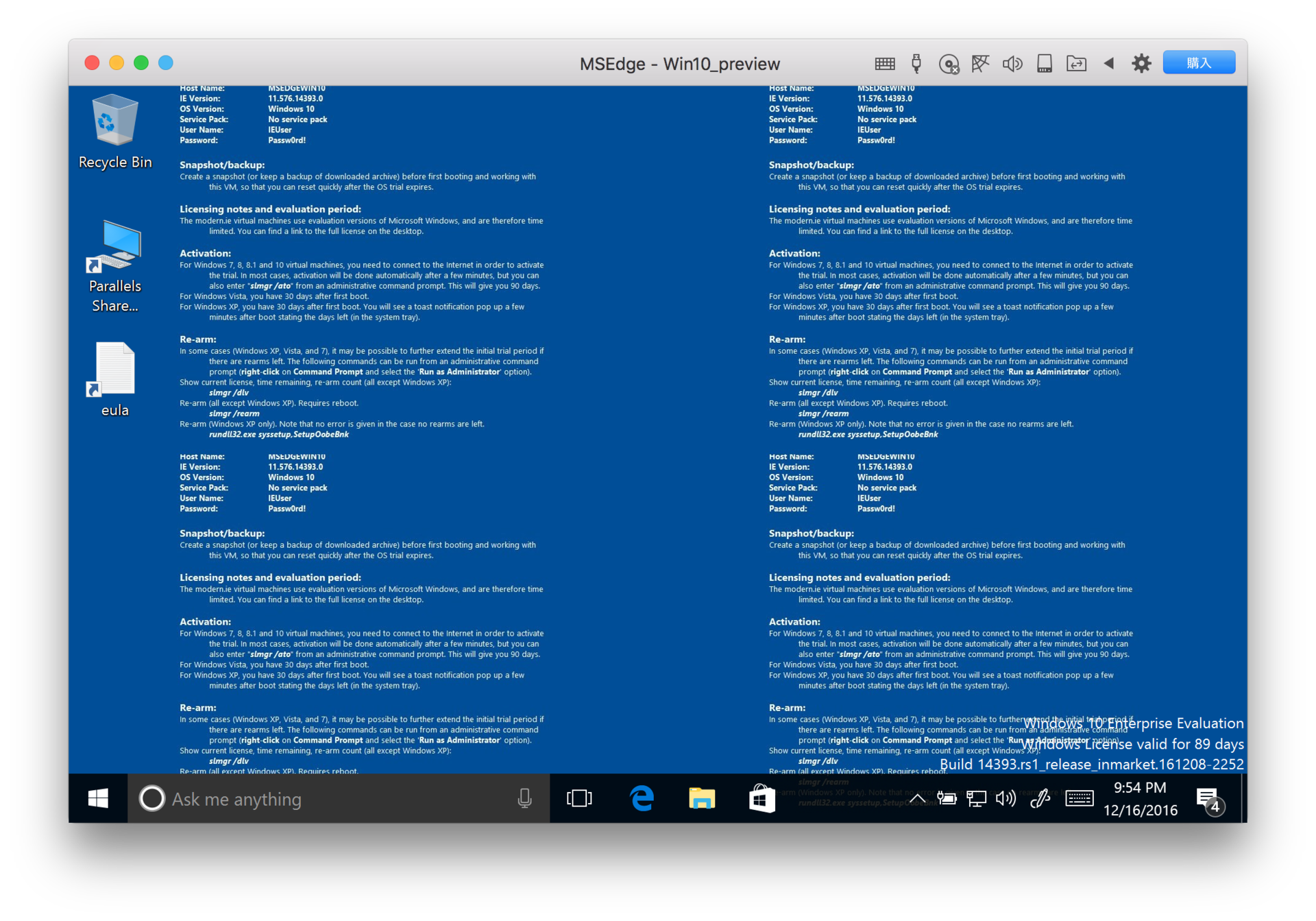The height and width of the screenshot is (921, 1316).
Task: Click the 'MSEdge - Win10_preview' window title
Action: click(x=679, y=64)
